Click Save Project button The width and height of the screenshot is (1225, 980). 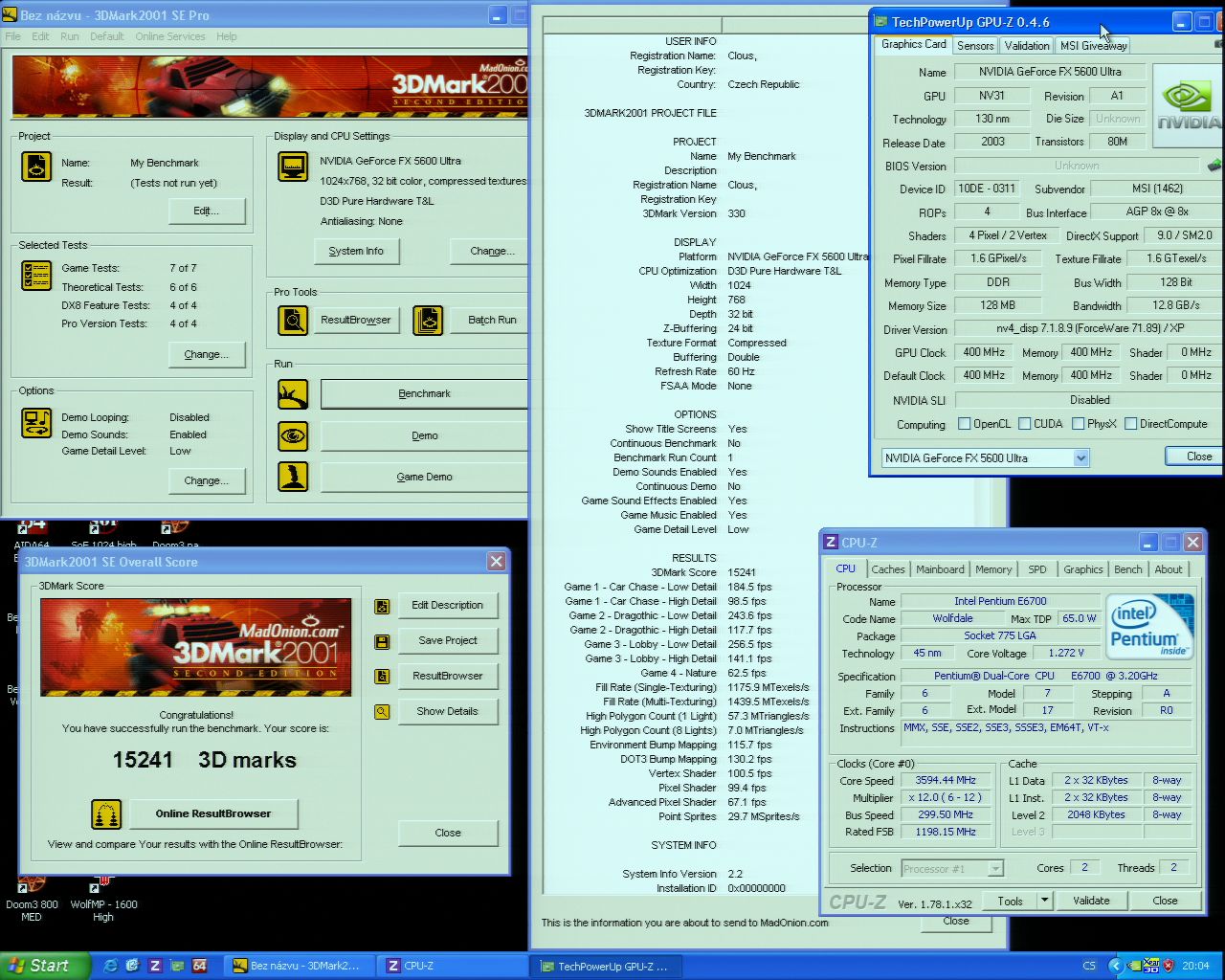coord(447,640)
